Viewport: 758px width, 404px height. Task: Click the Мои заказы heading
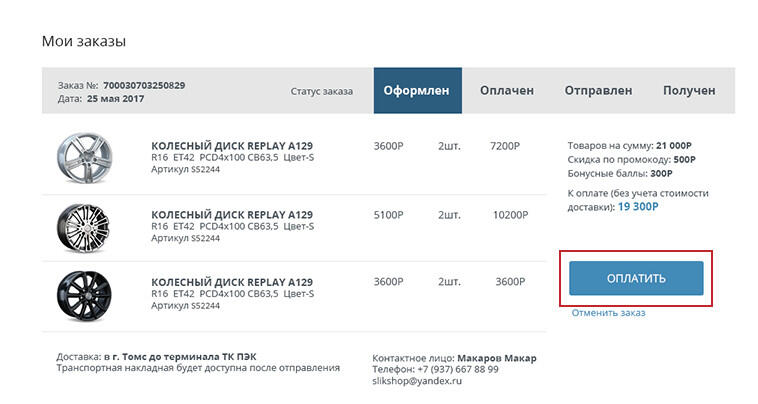point(83,42)
